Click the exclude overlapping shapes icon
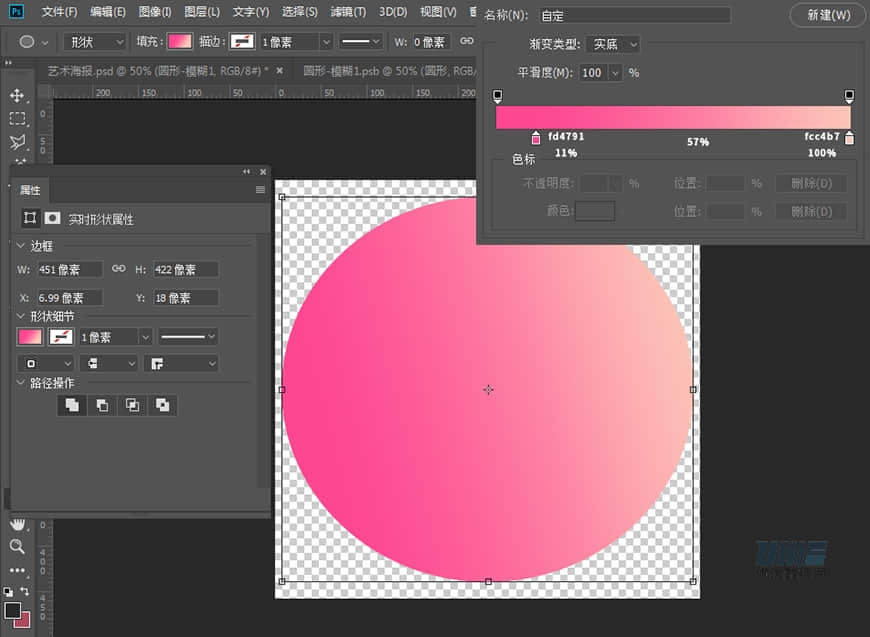The width and height of the screenshot is (870, 637). click(162, 405)
